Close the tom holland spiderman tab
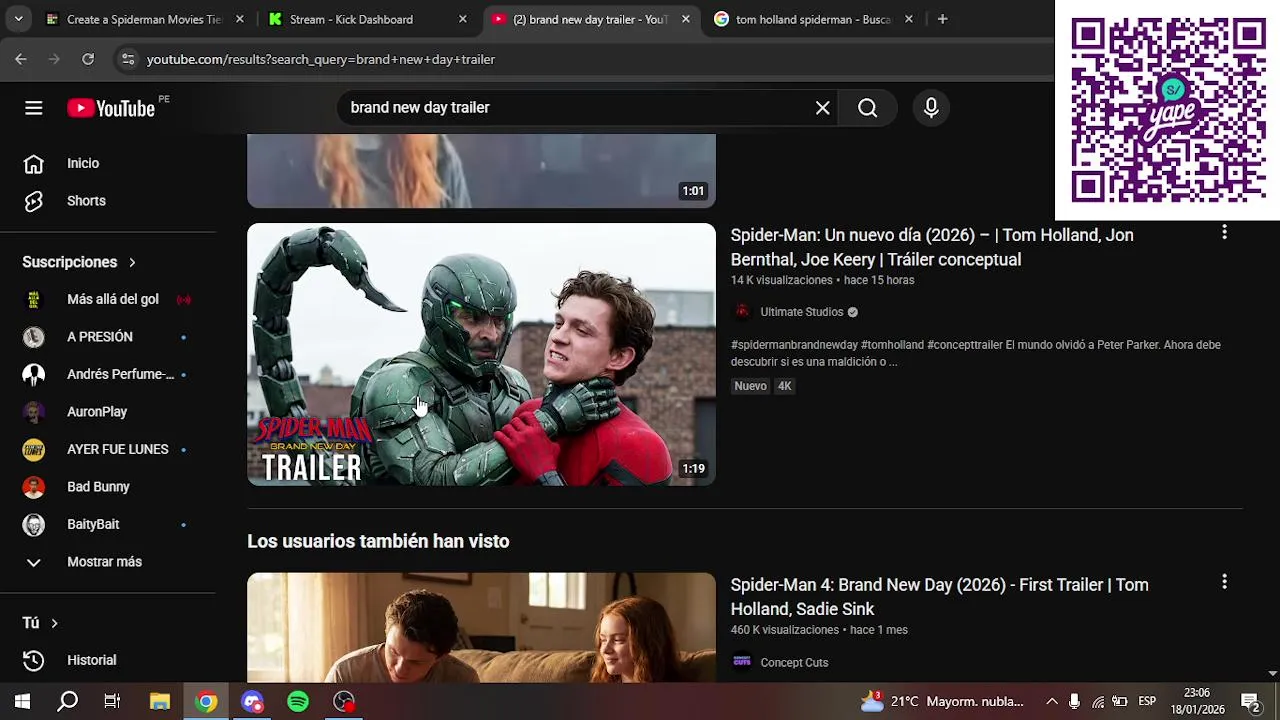1280x720 pixels. point(908,19)
